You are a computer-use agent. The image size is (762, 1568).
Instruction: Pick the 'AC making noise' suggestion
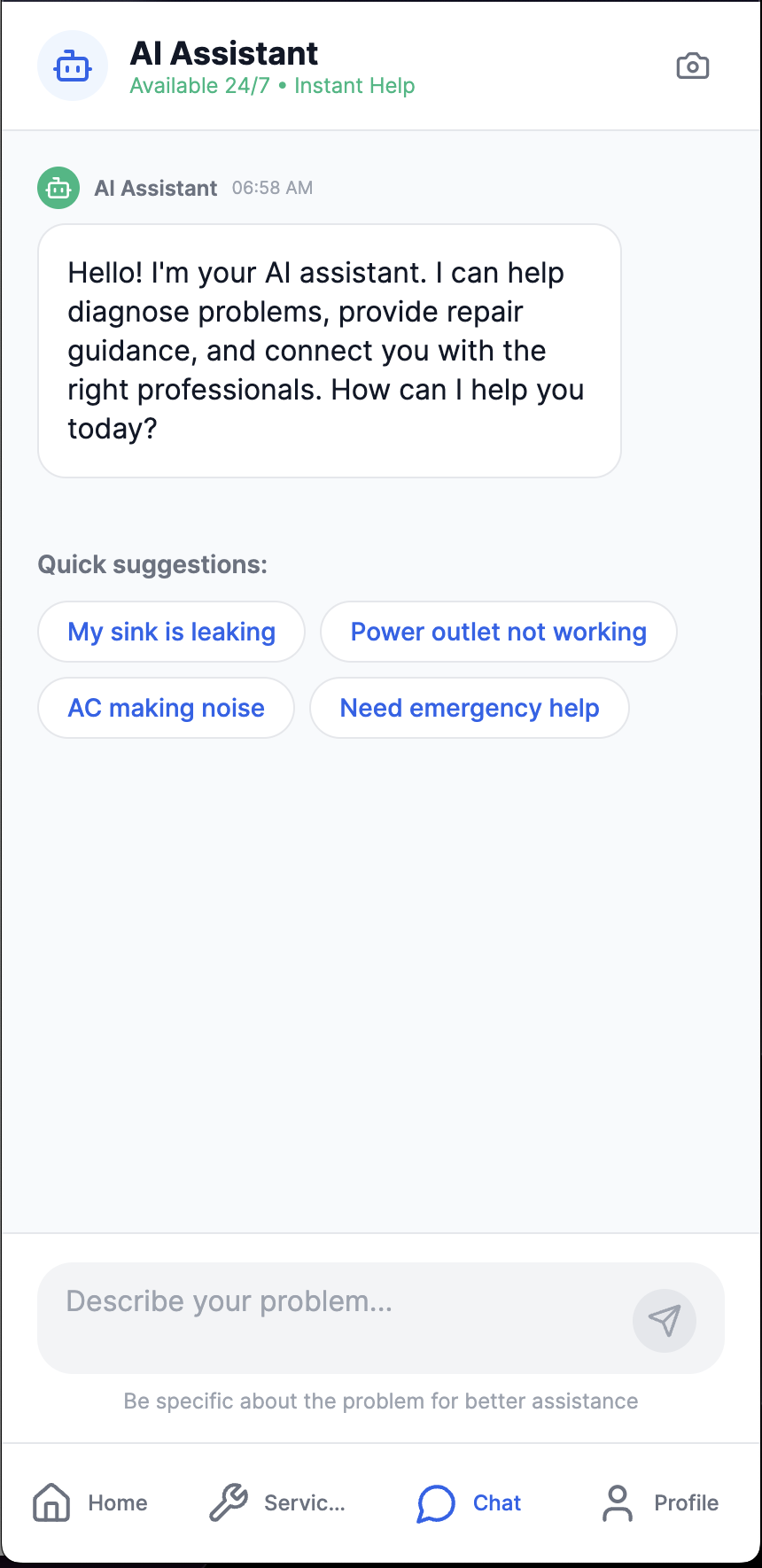[x=166, y=708]
